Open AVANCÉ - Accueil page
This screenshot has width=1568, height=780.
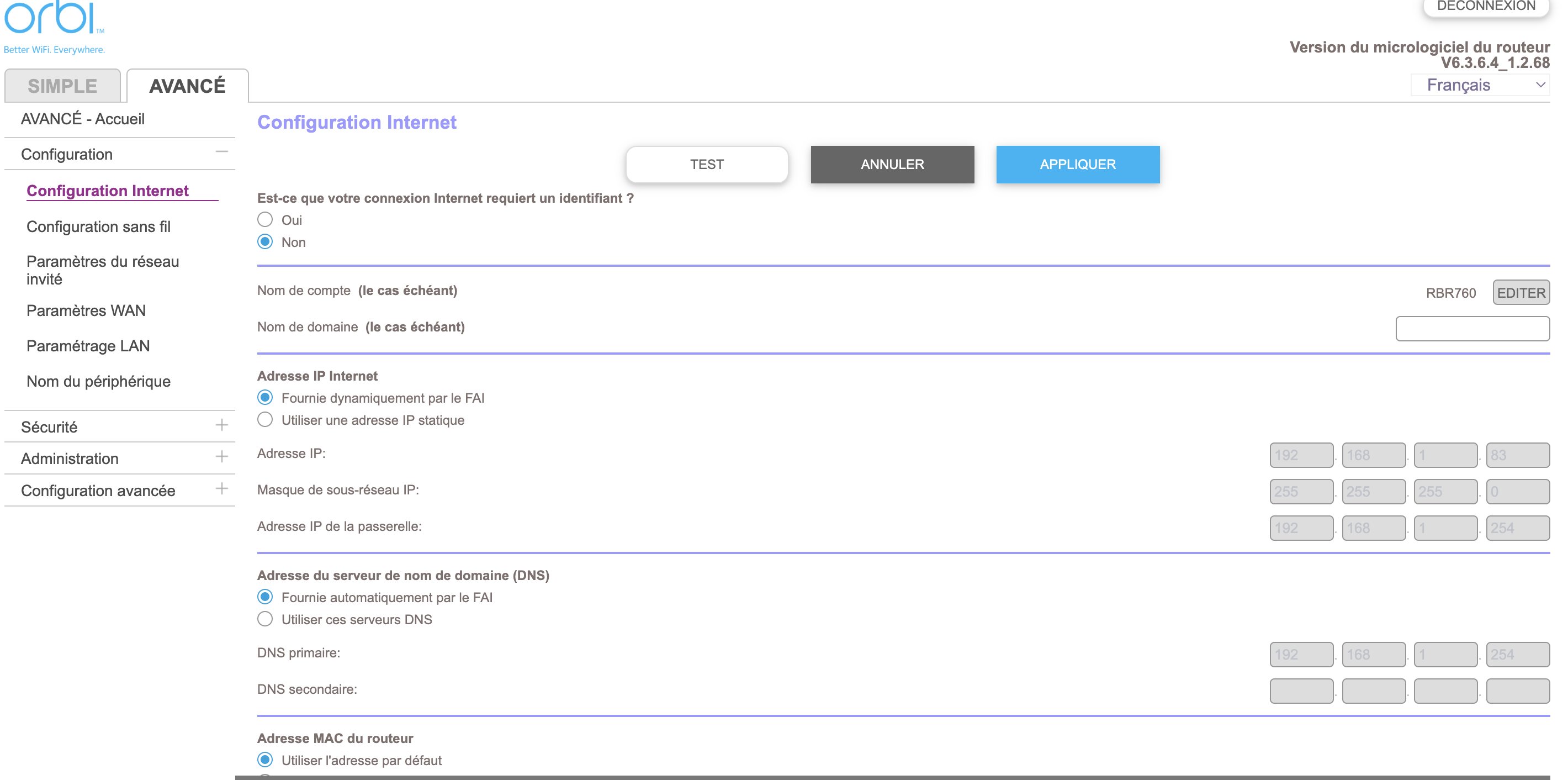coord(83,119)
